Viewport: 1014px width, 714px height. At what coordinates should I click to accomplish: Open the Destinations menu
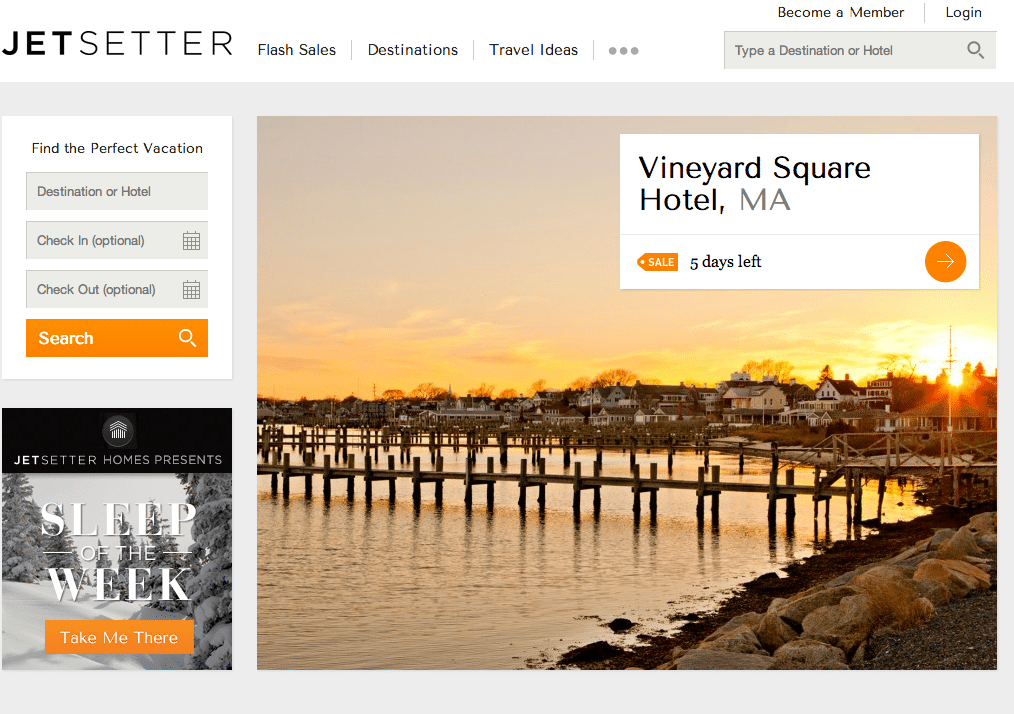click(x=413, y=50)
